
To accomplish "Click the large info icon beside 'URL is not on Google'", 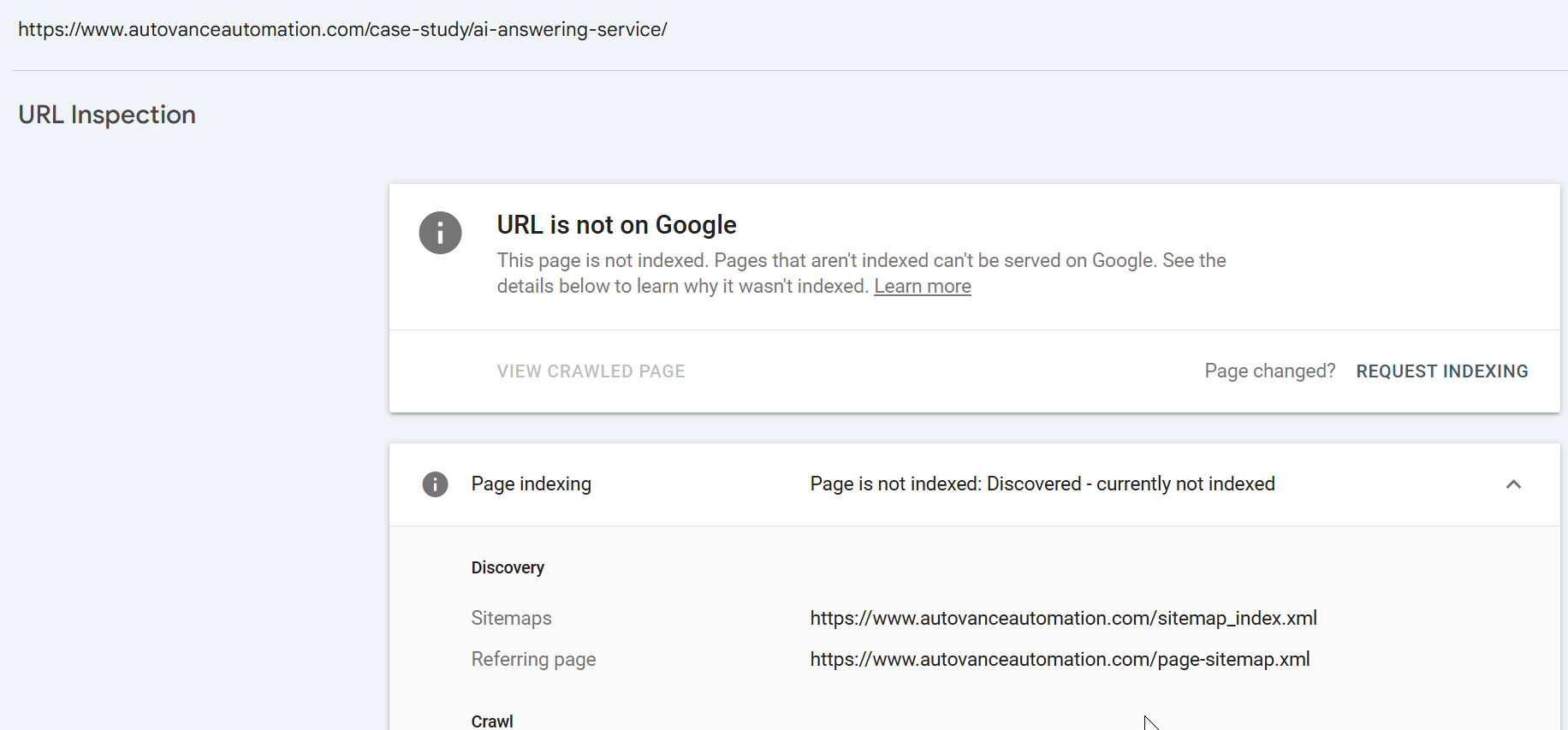I will point(440,233).
